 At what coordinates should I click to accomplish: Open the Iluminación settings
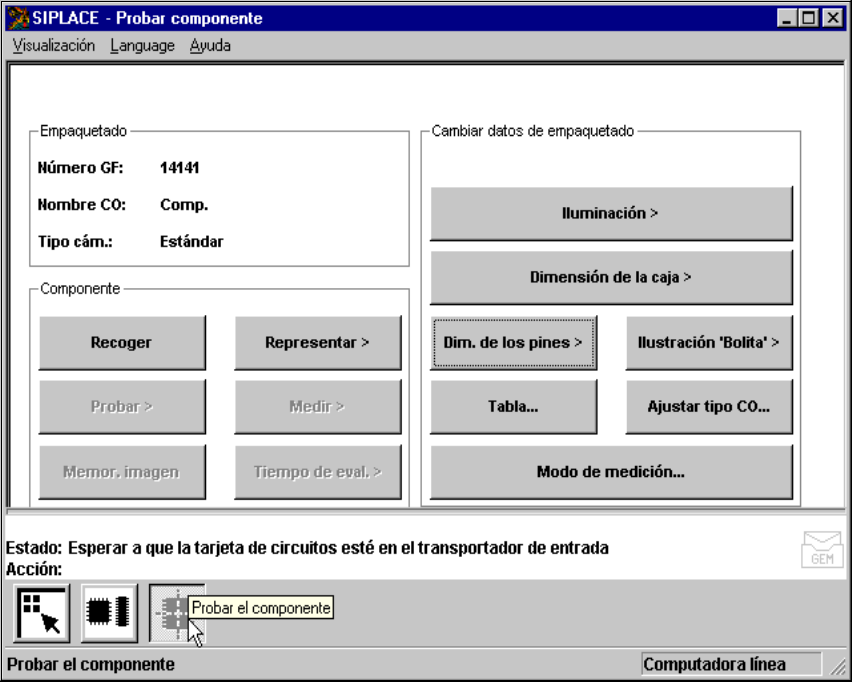tap(611, 214)
